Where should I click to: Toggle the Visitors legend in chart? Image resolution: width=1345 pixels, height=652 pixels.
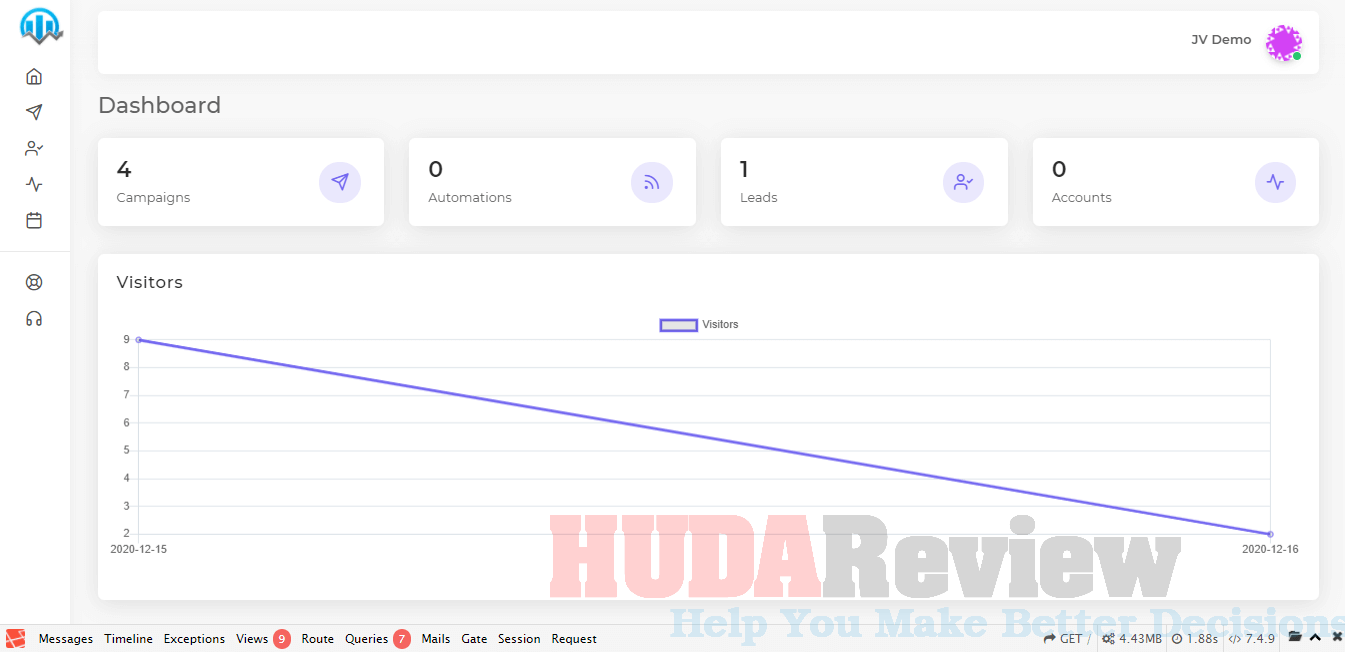(x=699, y=325)
